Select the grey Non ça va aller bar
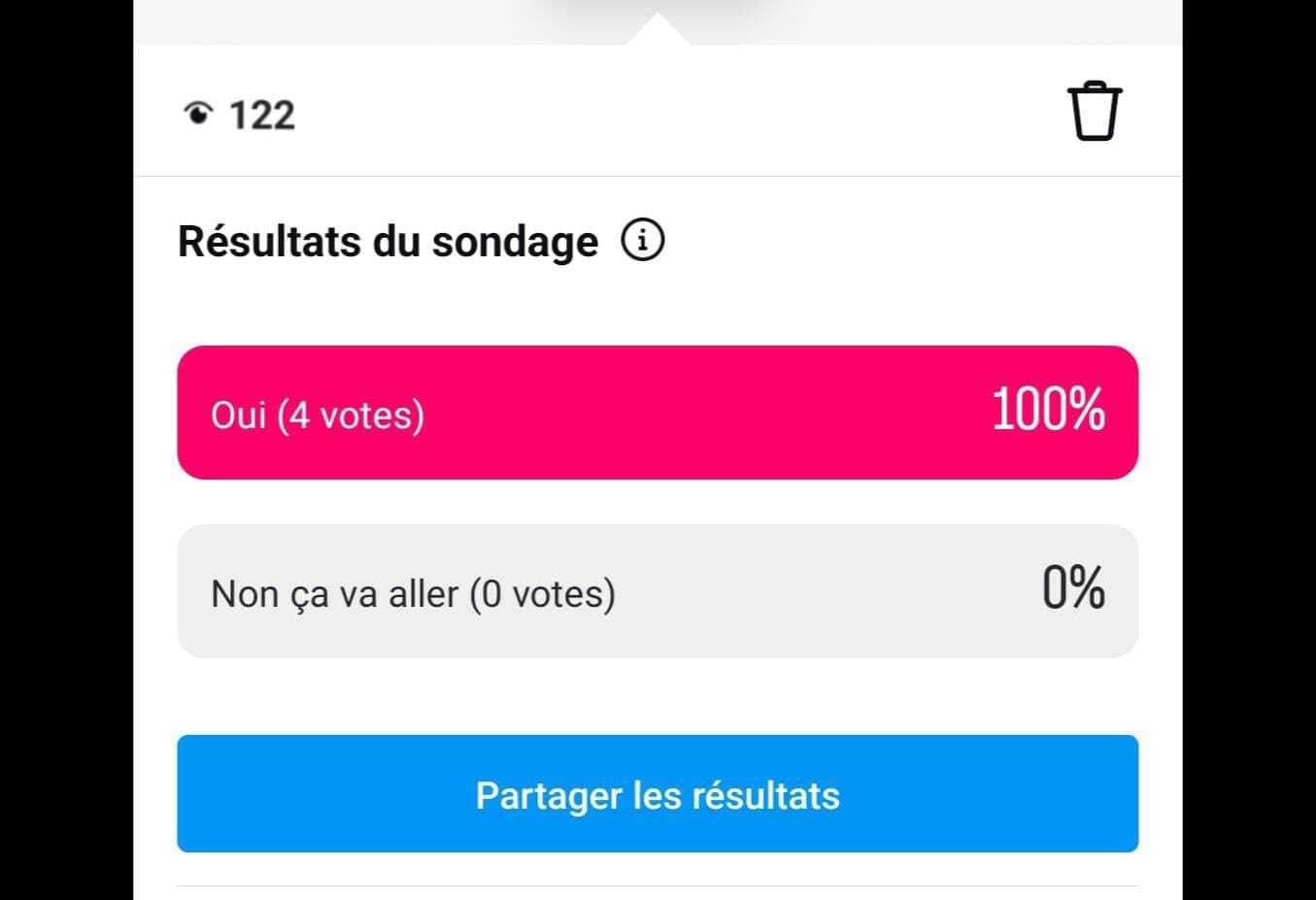Viewport: 1316px width, 900px height. pyautogui.click(x=658, y=591)
